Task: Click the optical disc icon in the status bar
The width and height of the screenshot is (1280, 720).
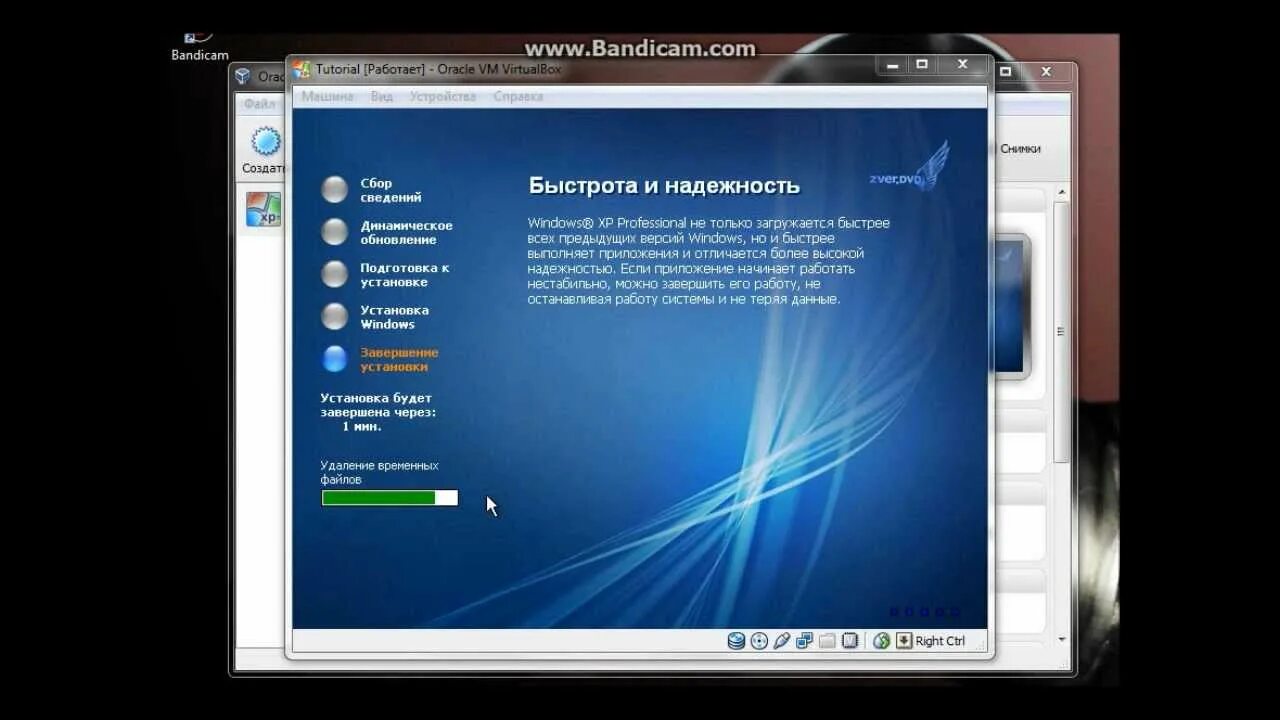Action: coord(759,641)
